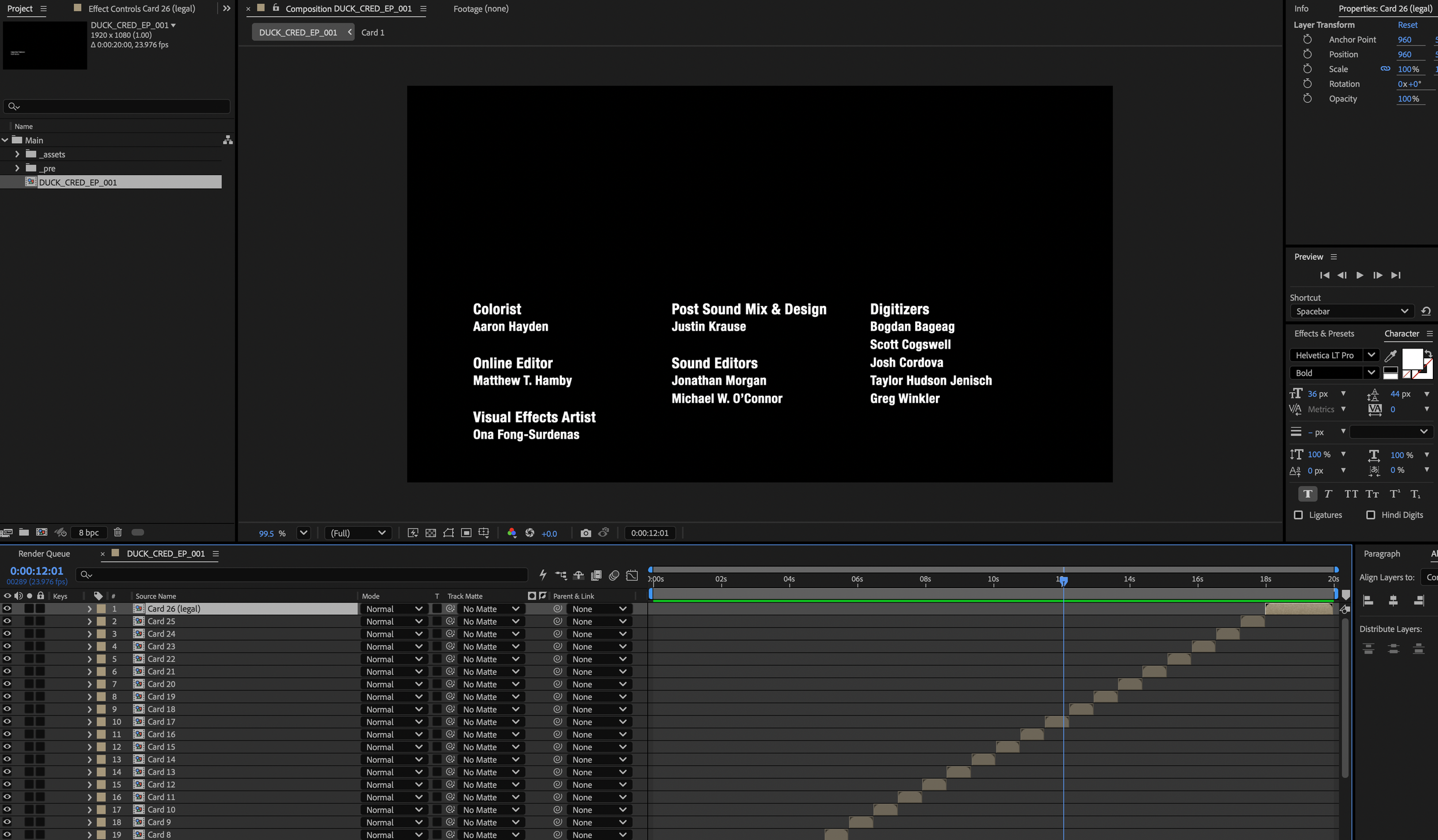
Task: Click the Faux Bold text style button
Action: [x=1307, y=494]
